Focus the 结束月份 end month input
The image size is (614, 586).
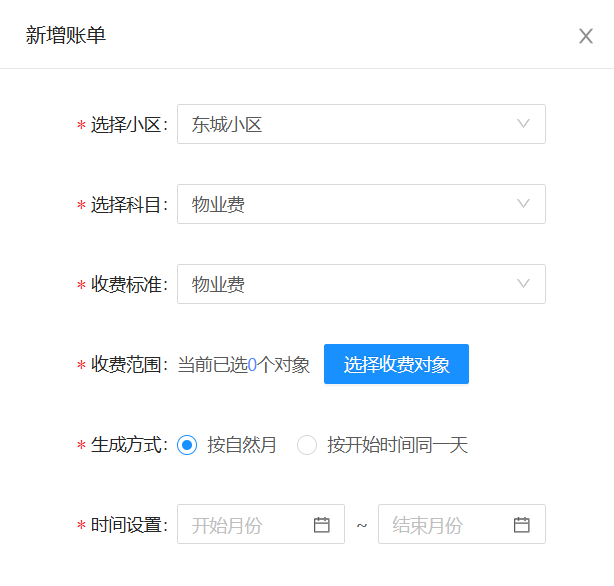click(x=445, y=524)
